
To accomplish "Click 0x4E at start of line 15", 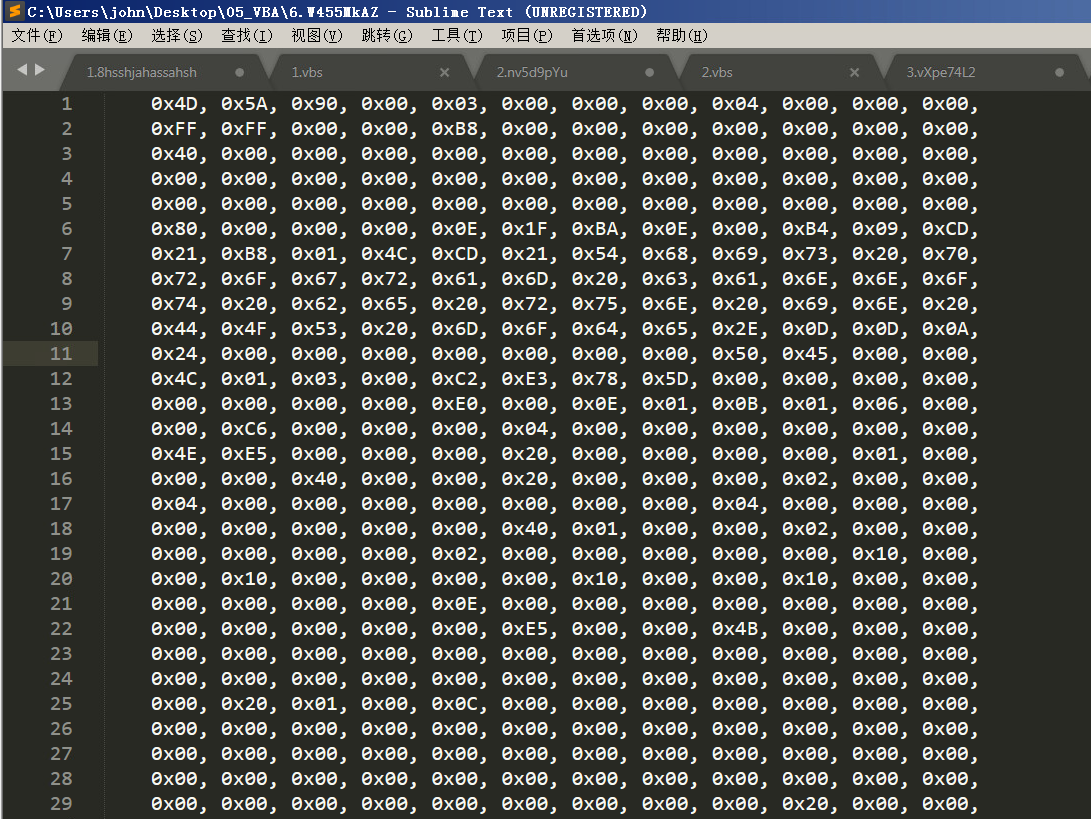I will point(175,454).
